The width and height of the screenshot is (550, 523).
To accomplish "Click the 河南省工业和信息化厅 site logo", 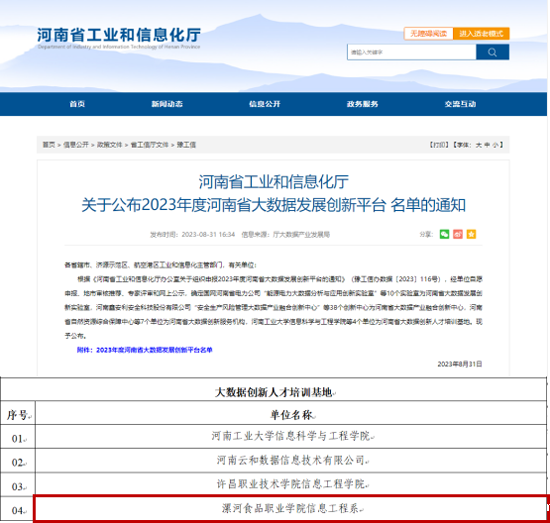I will [119, 38].
